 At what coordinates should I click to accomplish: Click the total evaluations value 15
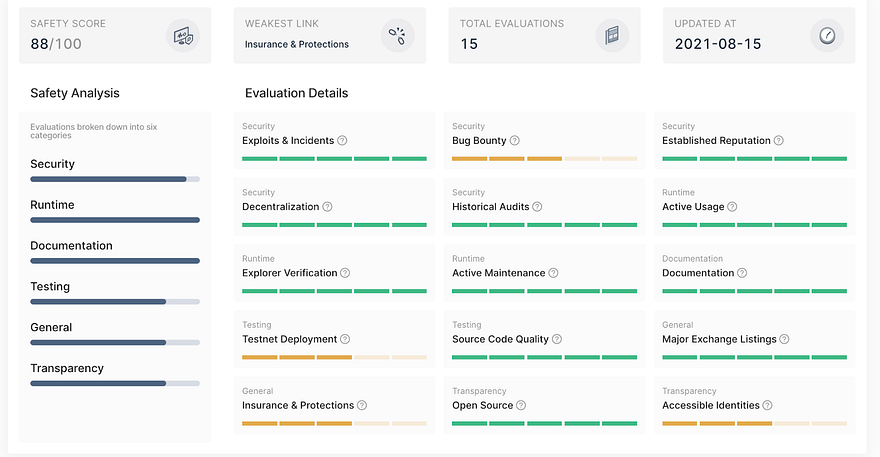click(x=469, y=44)
